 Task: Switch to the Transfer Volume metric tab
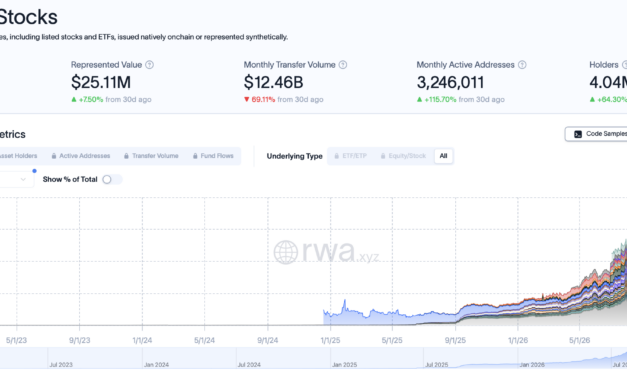coord(152,156)
